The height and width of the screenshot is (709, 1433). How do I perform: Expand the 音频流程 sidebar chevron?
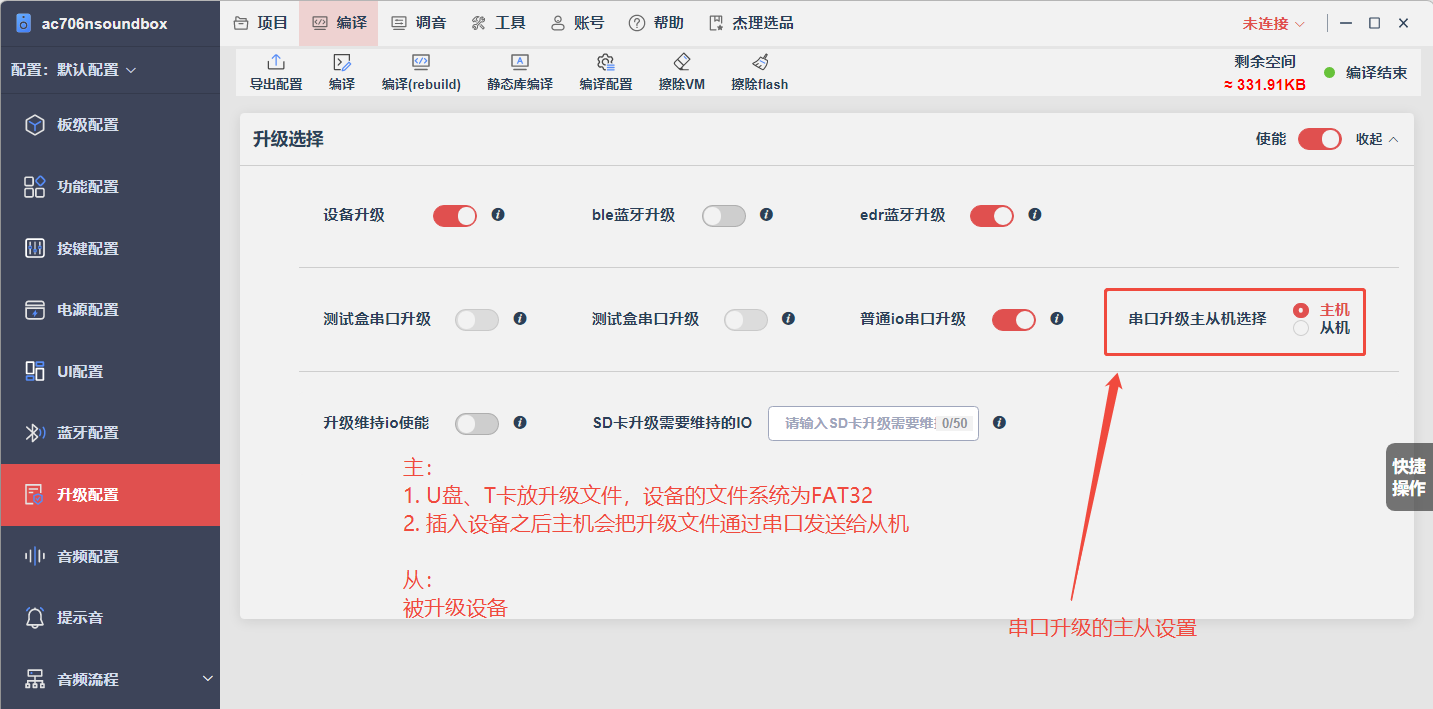coord(208,679)
